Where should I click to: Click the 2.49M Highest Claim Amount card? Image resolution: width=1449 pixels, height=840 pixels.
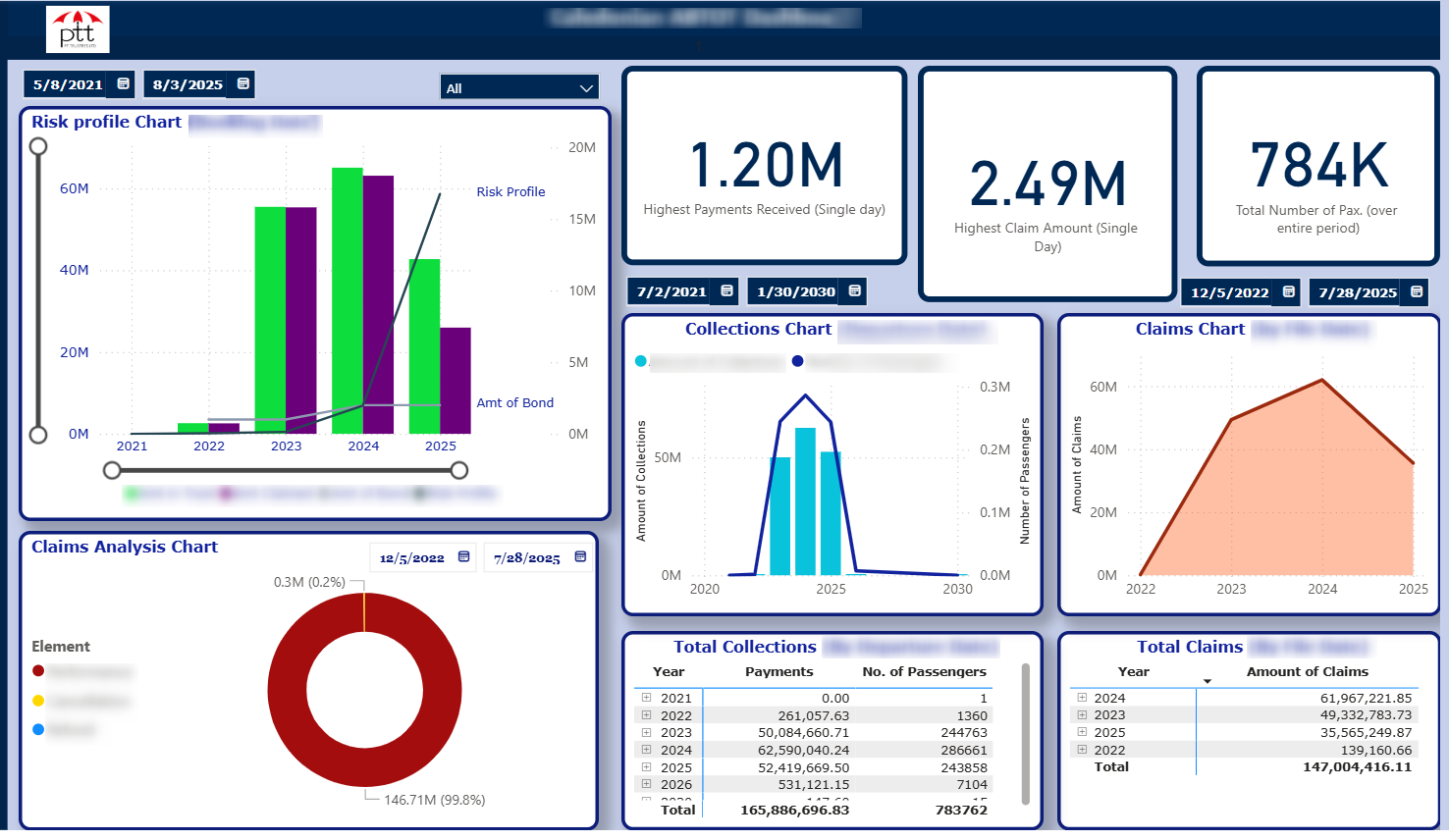coord(1046,183)
